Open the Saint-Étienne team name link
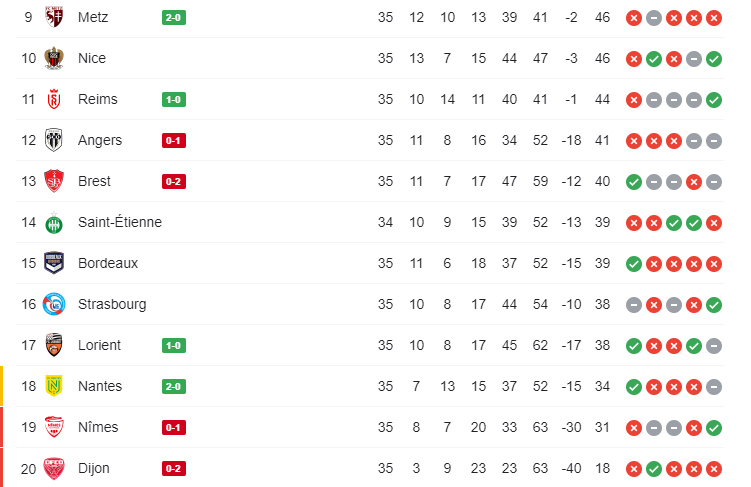This screenshot has width=751, height=487. click(x=120, y=222)
